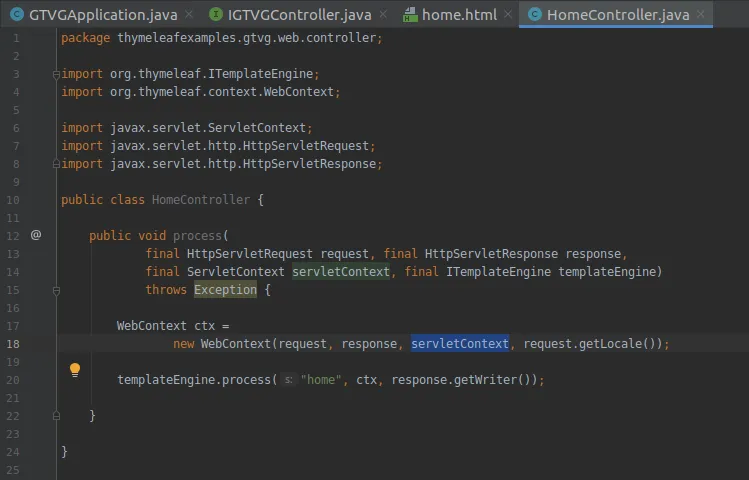749x480 pixels.
Task: Close the GTVGApplication.java tab
Action: pos(189,14)
